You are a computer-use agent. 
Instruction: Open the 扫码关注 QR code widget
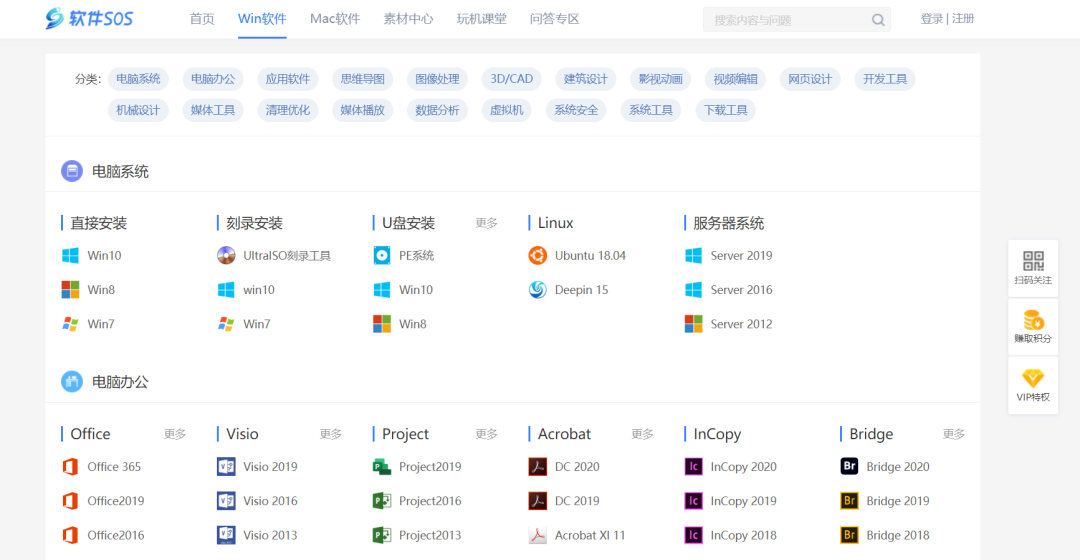click(x=1033, y=267)
